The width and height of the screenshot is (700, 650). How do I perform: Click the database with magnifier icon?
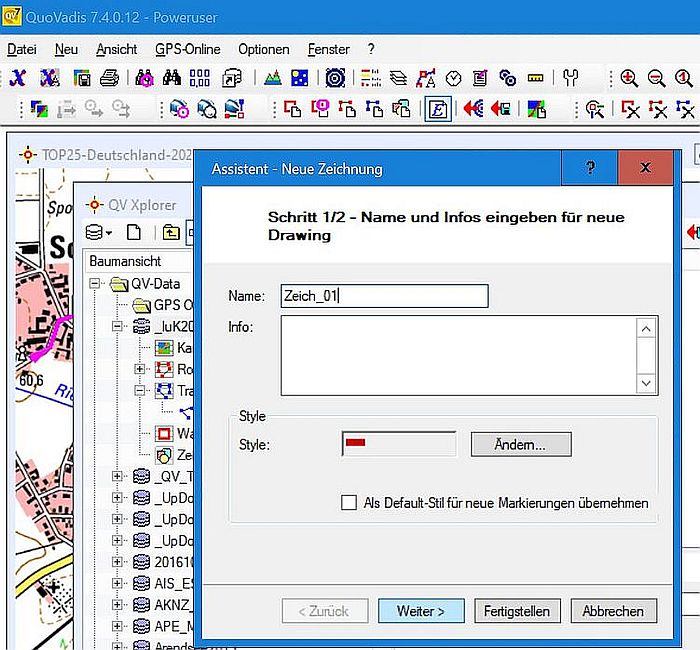pos(207,109)
